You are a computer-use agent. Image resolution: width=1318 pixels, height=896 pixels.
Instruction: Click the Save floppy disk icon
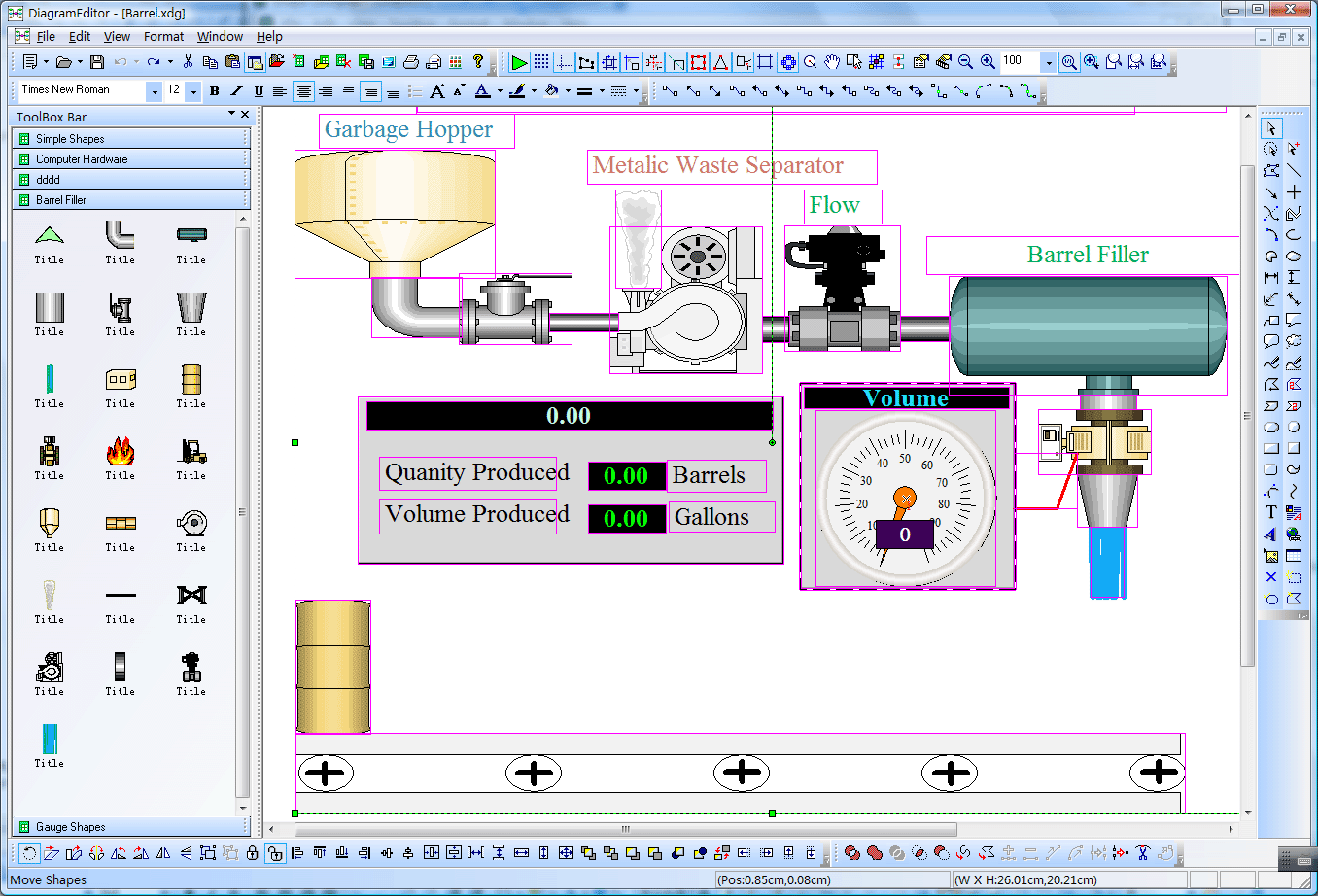(x=97, y=62)
